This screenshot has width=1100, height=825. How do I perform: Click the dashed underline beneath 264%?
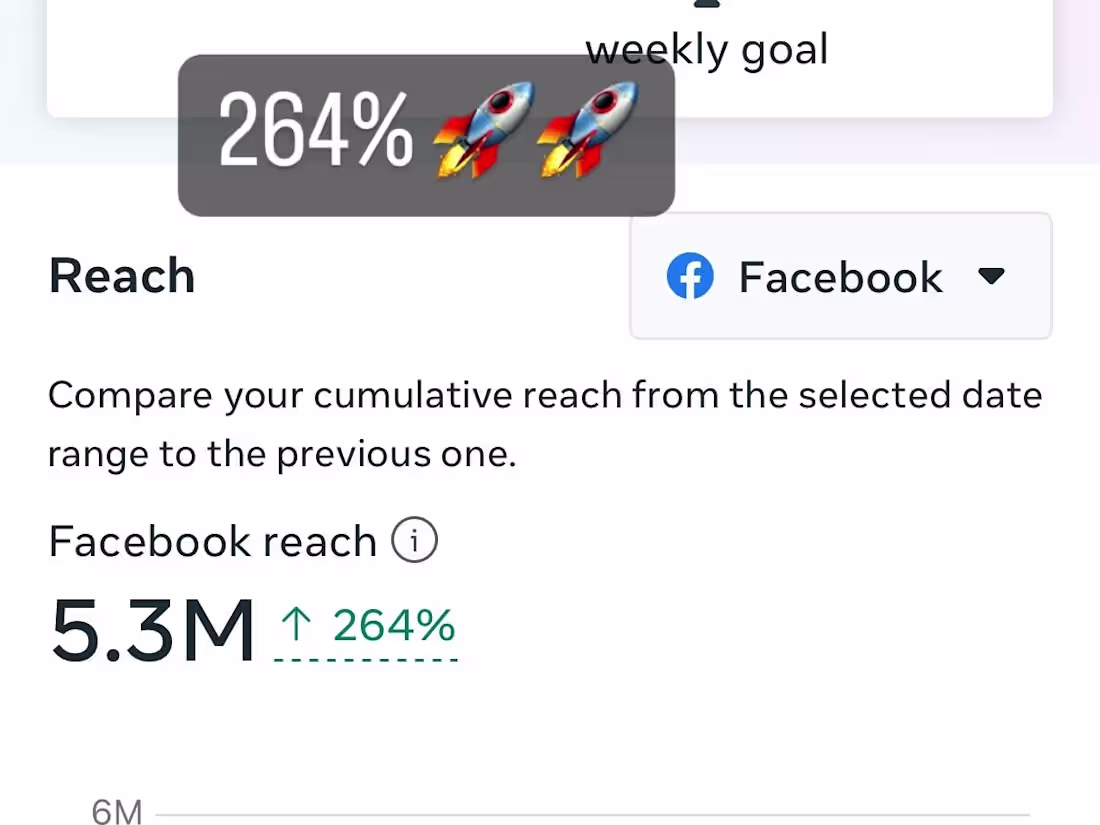point(365,660)
